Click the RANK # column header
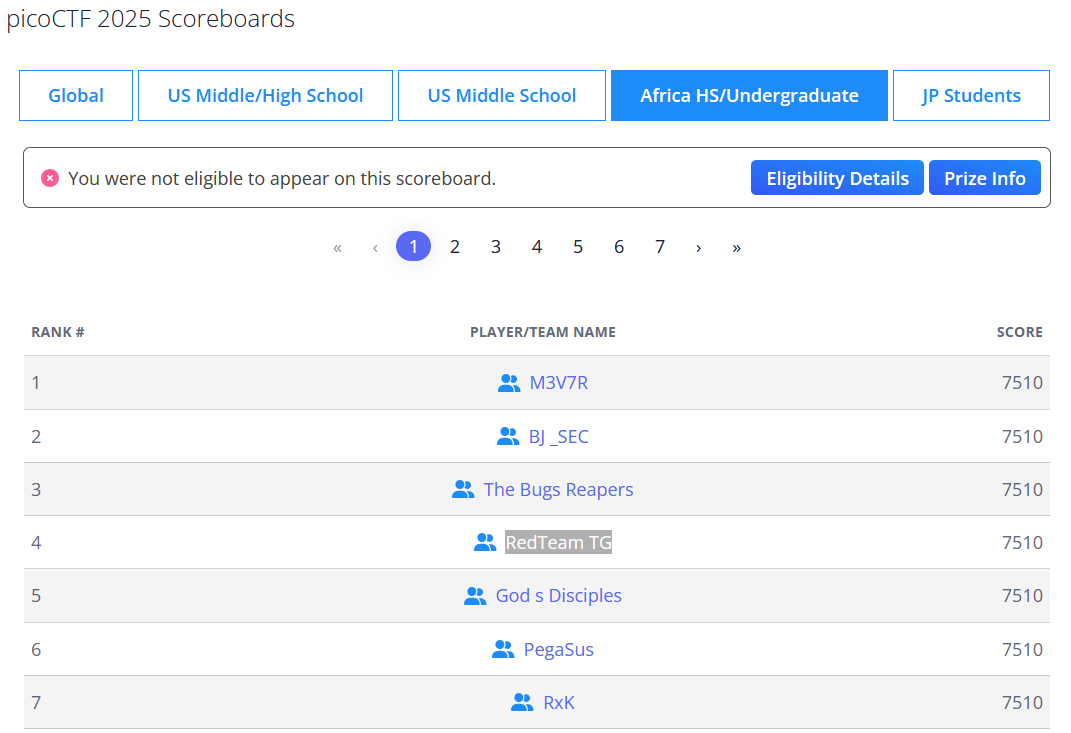This screenshot has width=1071, height=733. point(58,332)
